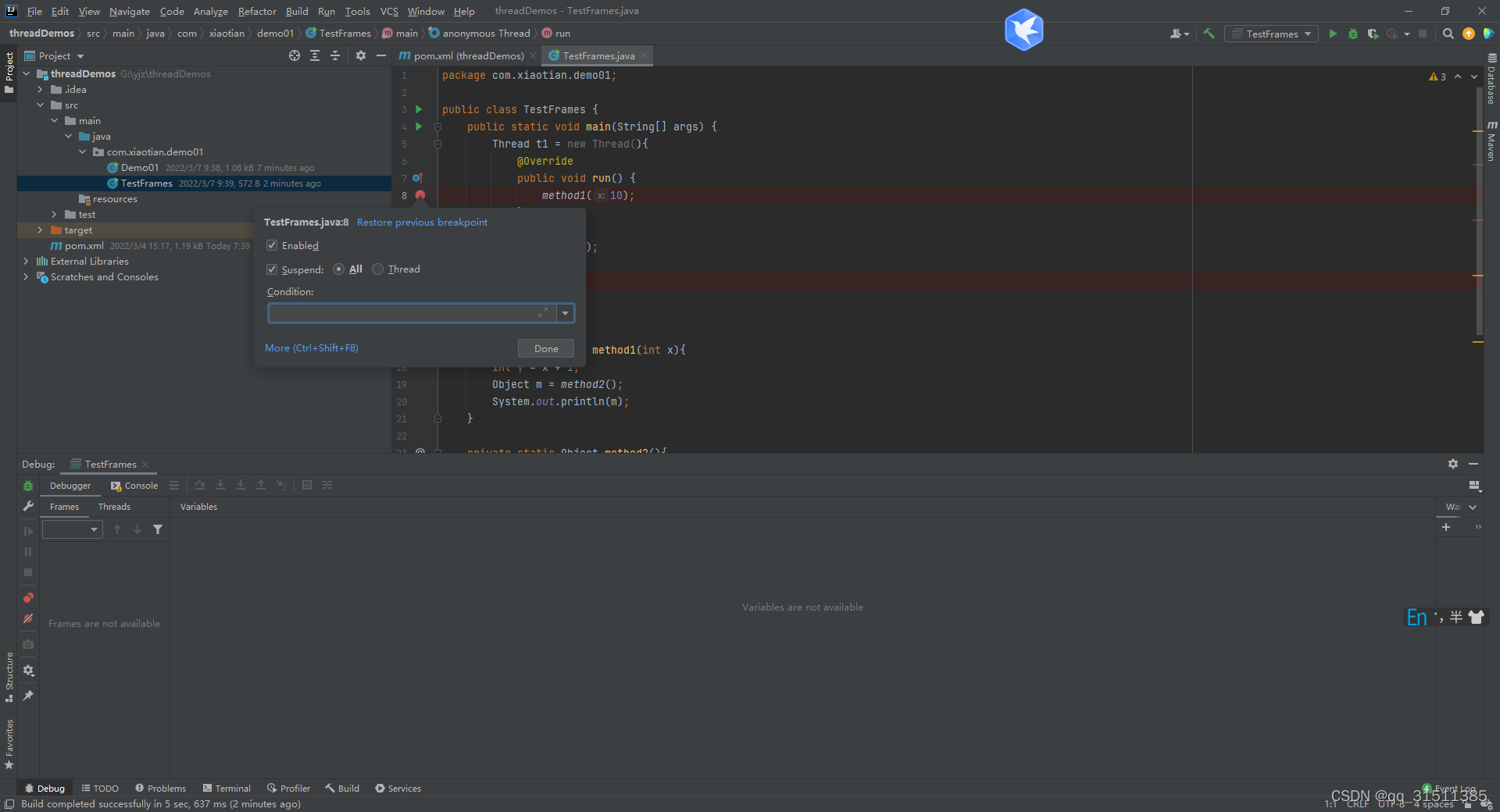Click the Pause Program icon in debug sidebar

(x=28, y=552)
